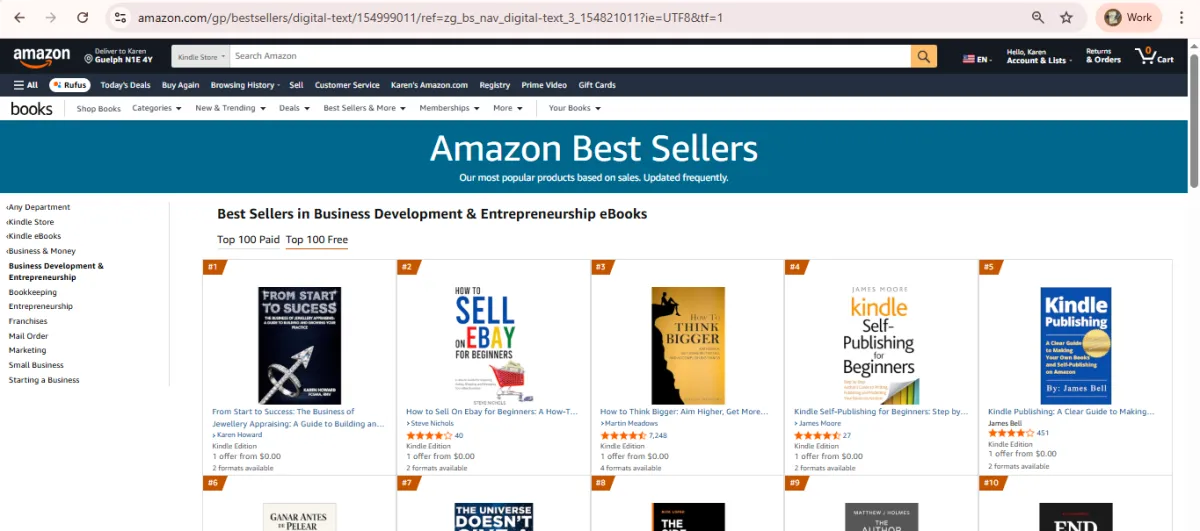Click in the Search Amazon field
The image size is (1200, 531).
570,57
